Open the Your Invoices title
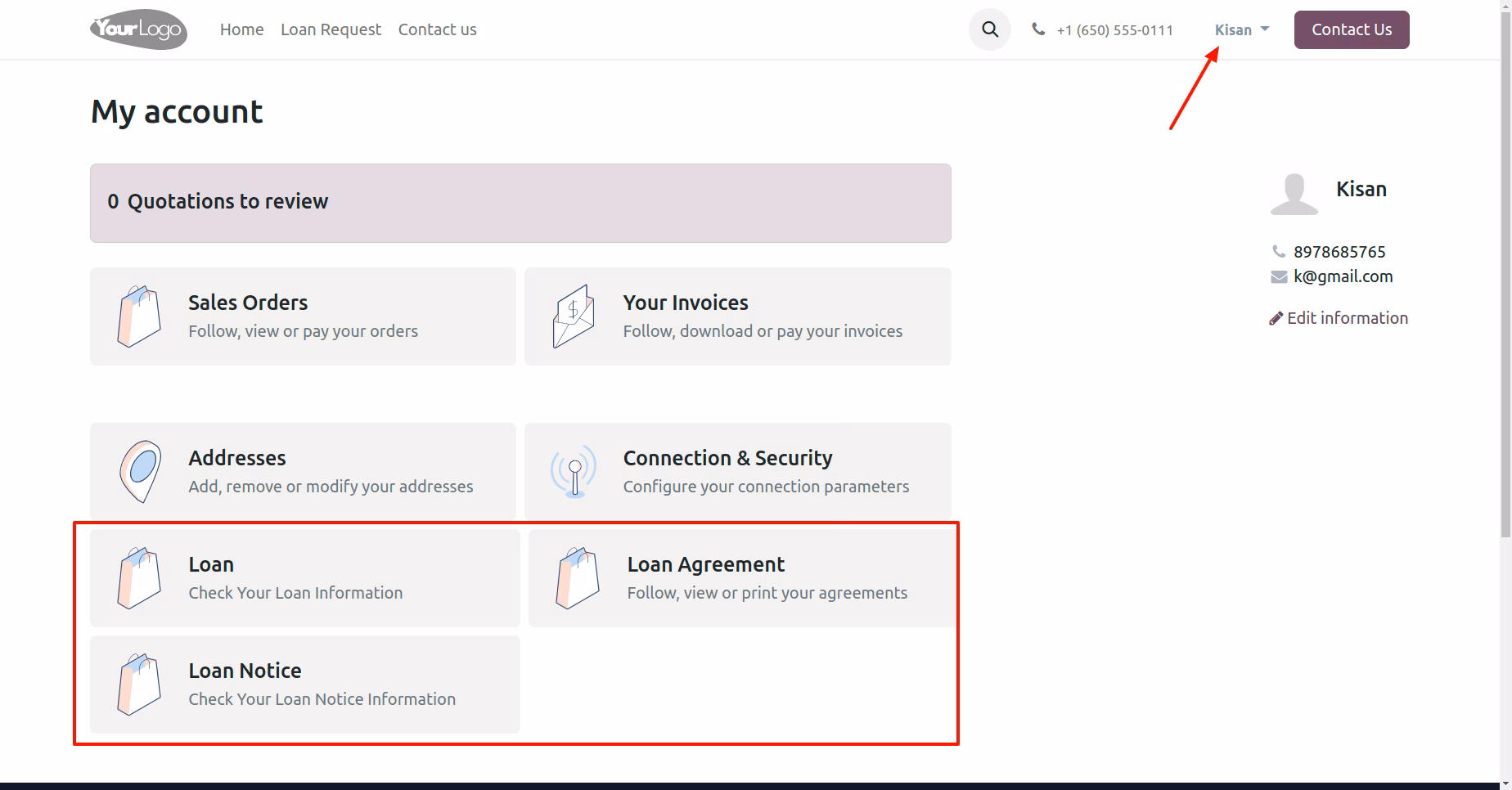 [686, 303]
